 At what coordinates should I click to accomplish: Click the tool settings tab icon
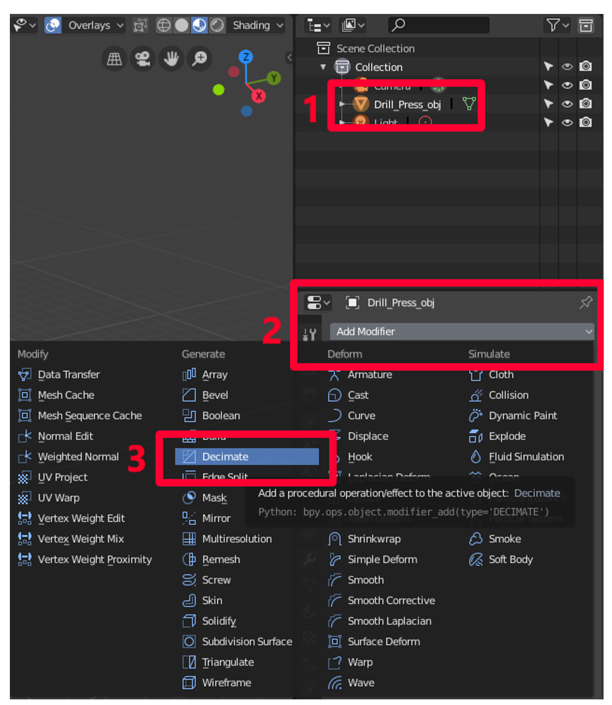[x=309, y=334]
